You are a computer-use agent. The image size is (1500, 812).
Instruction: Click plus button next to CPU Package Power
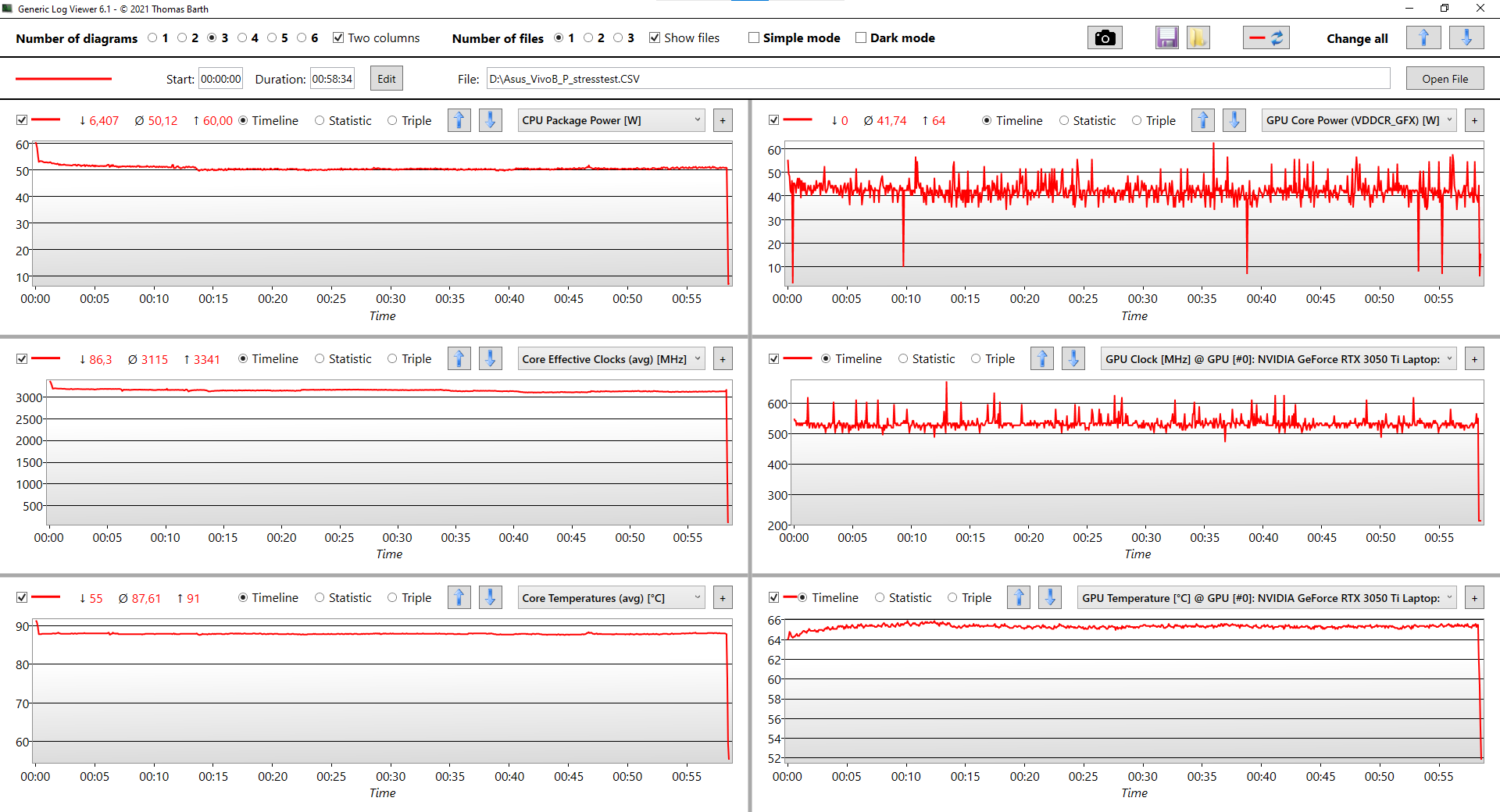[723, 120]
